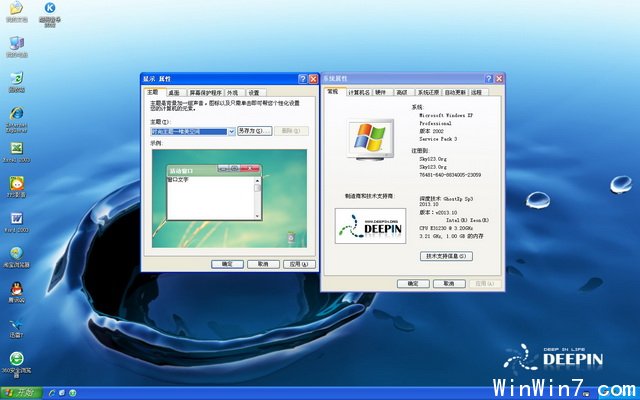Image resolution: width=640 pixels, height=400 pixels.
Task: Click the "Service Pack 3" text in System Properties
Action: [438, 139]
